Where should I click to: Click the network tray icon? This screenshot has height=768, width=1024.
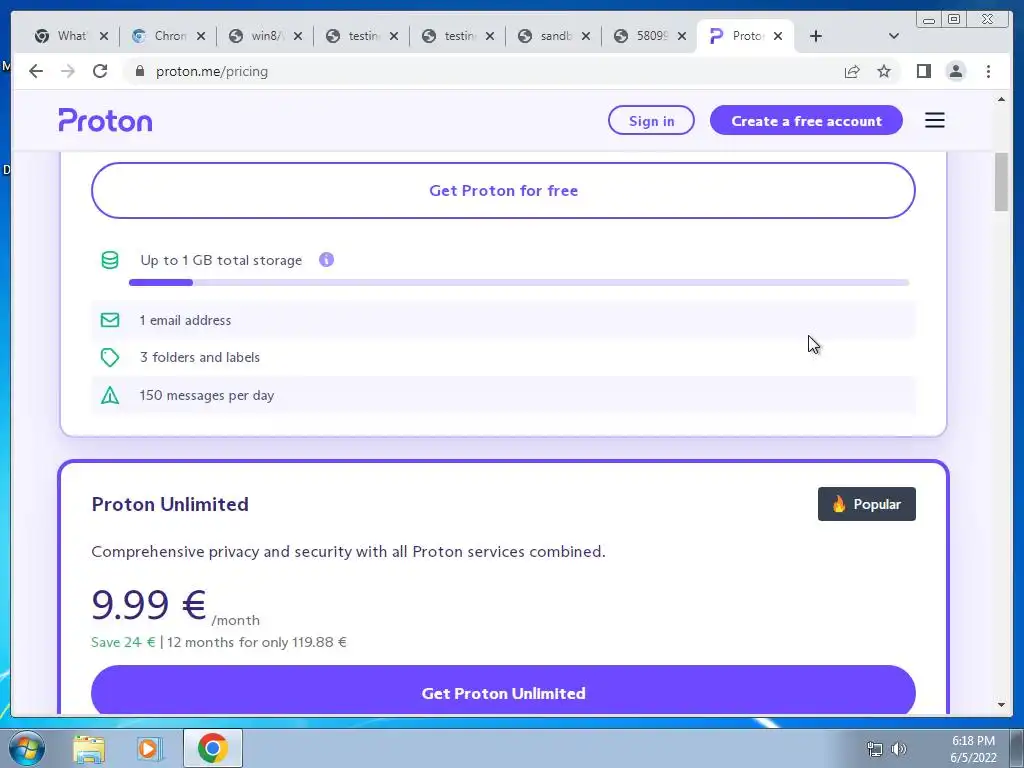point(874,749)
